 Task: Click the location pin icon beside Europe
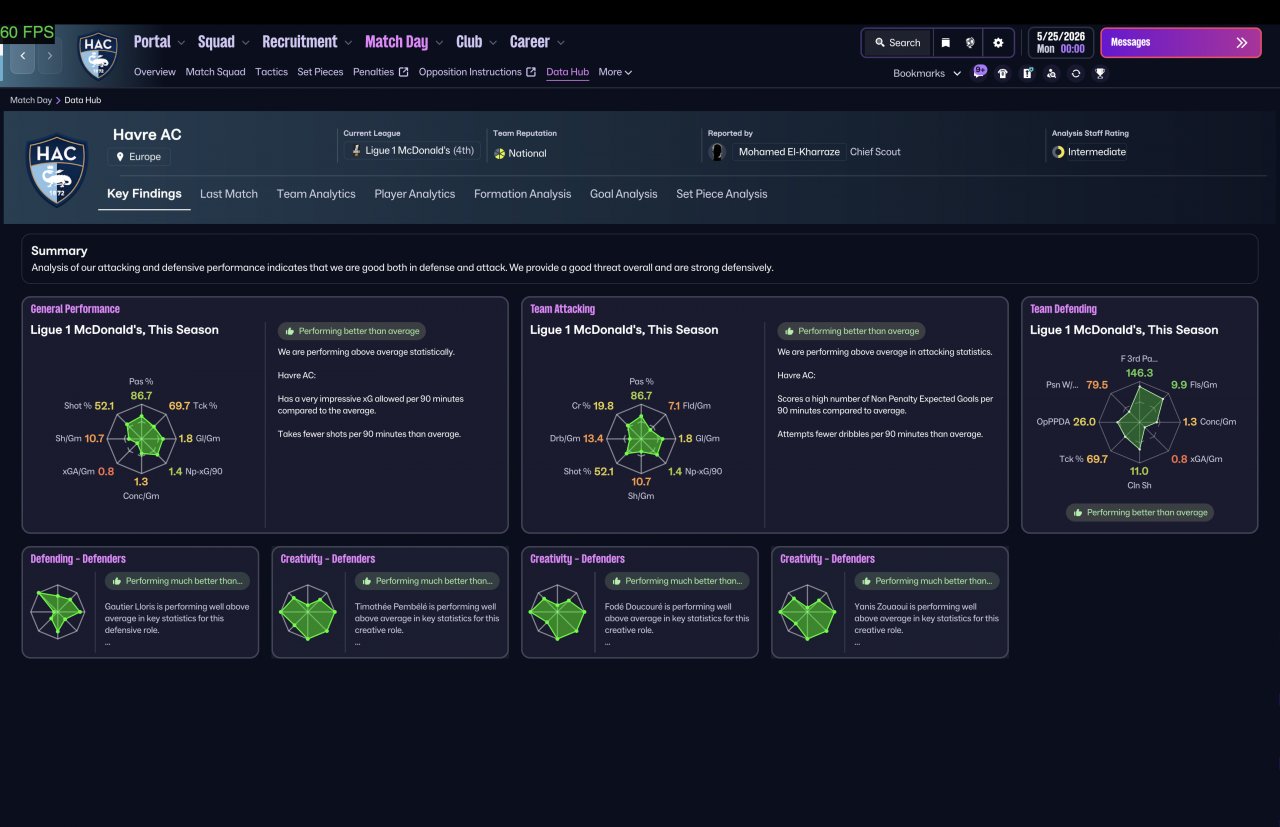click(120, 157)
